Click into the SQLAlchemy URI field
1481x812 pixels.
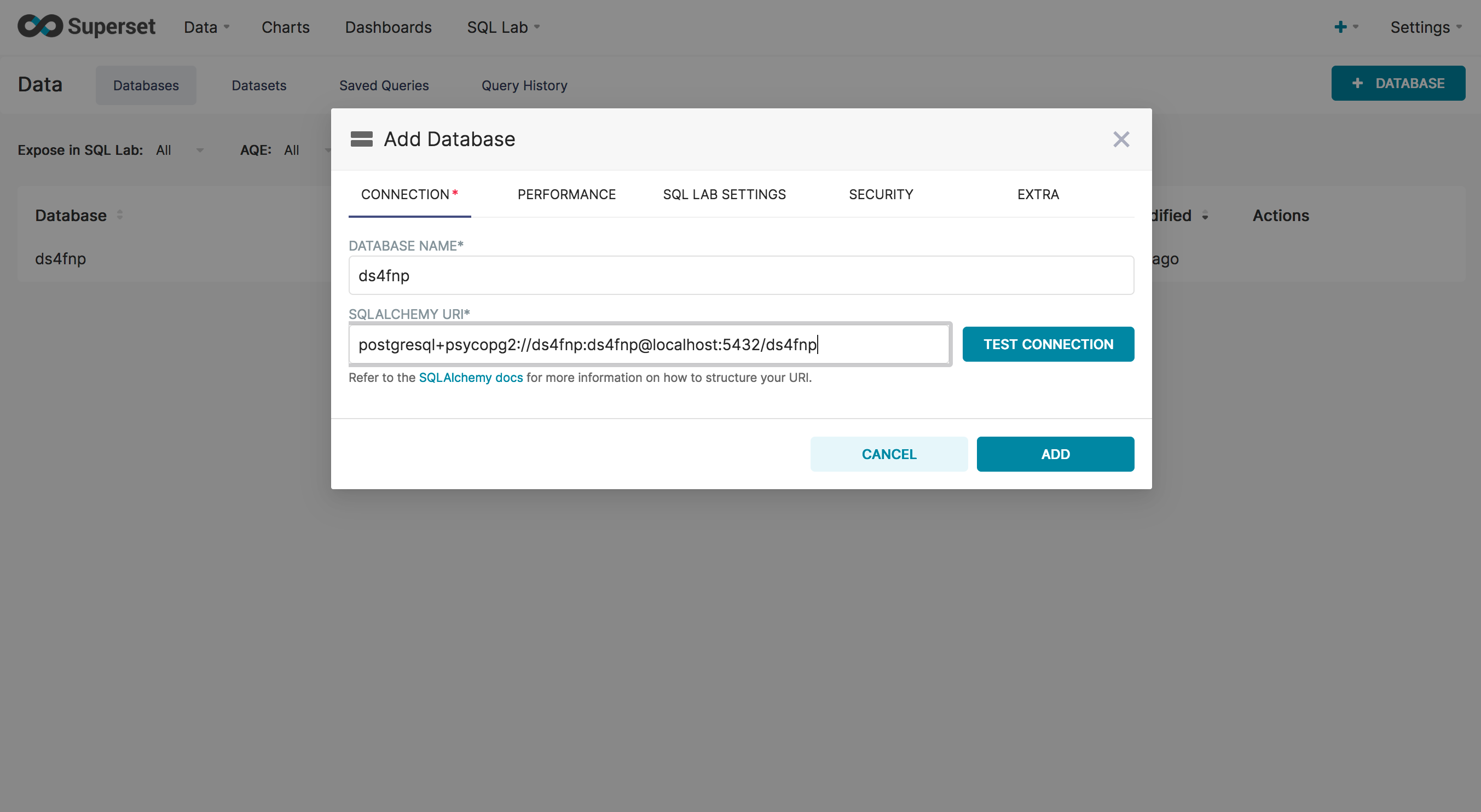point(649,344)
